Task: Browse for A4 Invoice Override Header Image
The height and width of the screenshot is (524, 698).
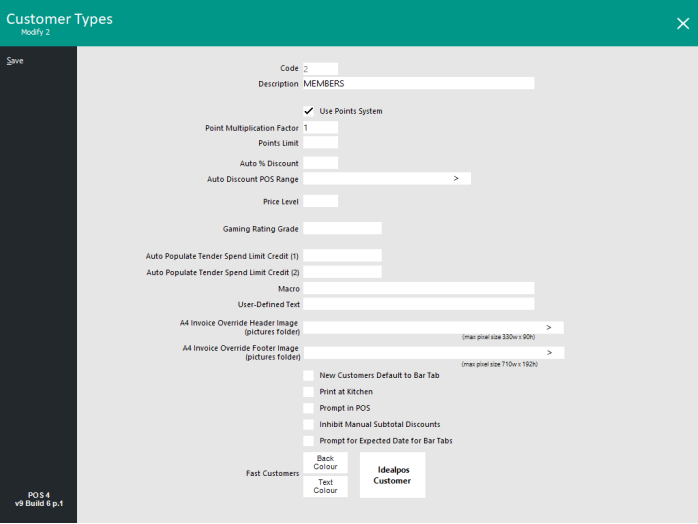Action: click(x=549, y=328)
